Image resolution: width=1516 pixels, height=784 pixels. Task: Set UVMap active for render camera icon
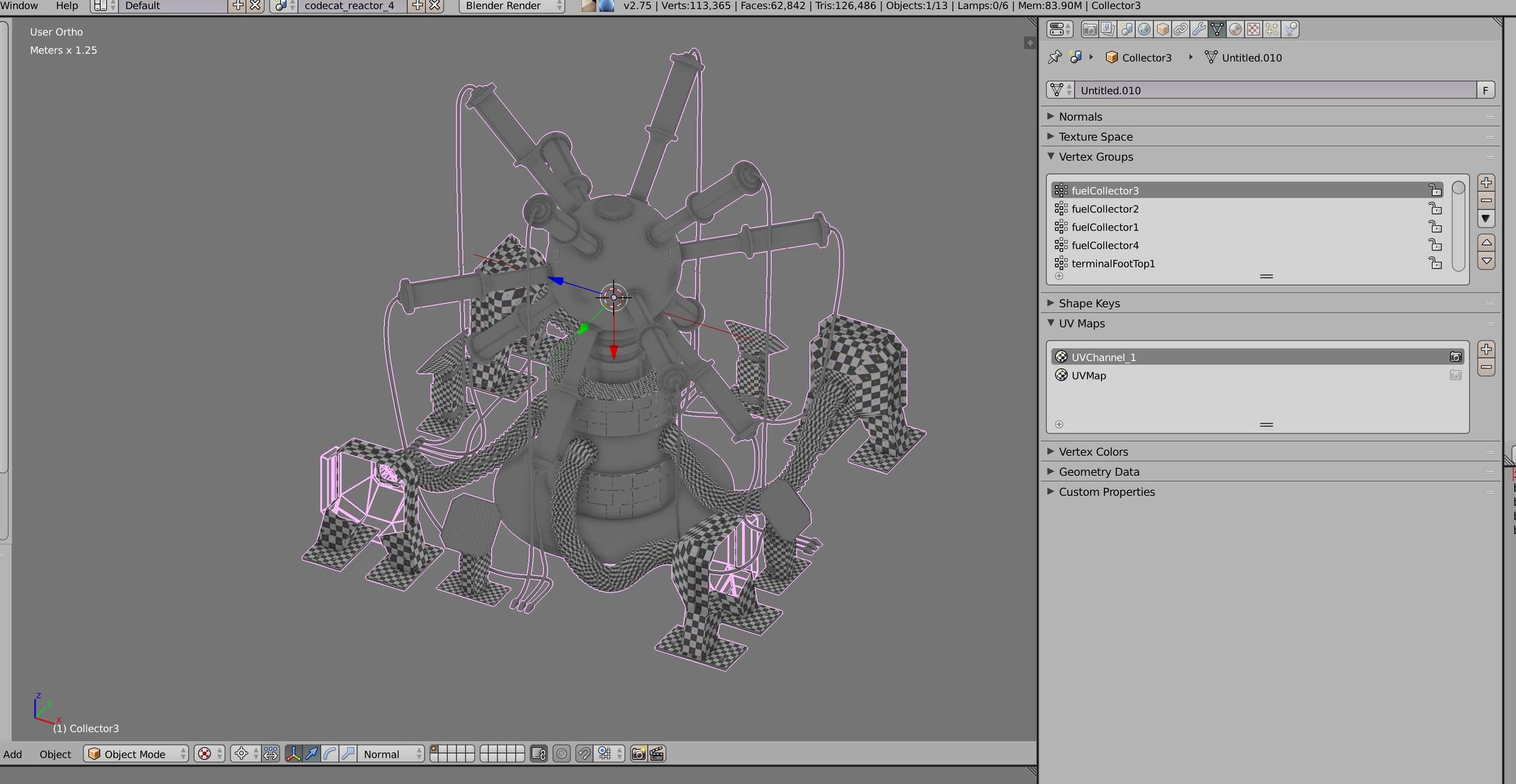1455,376
